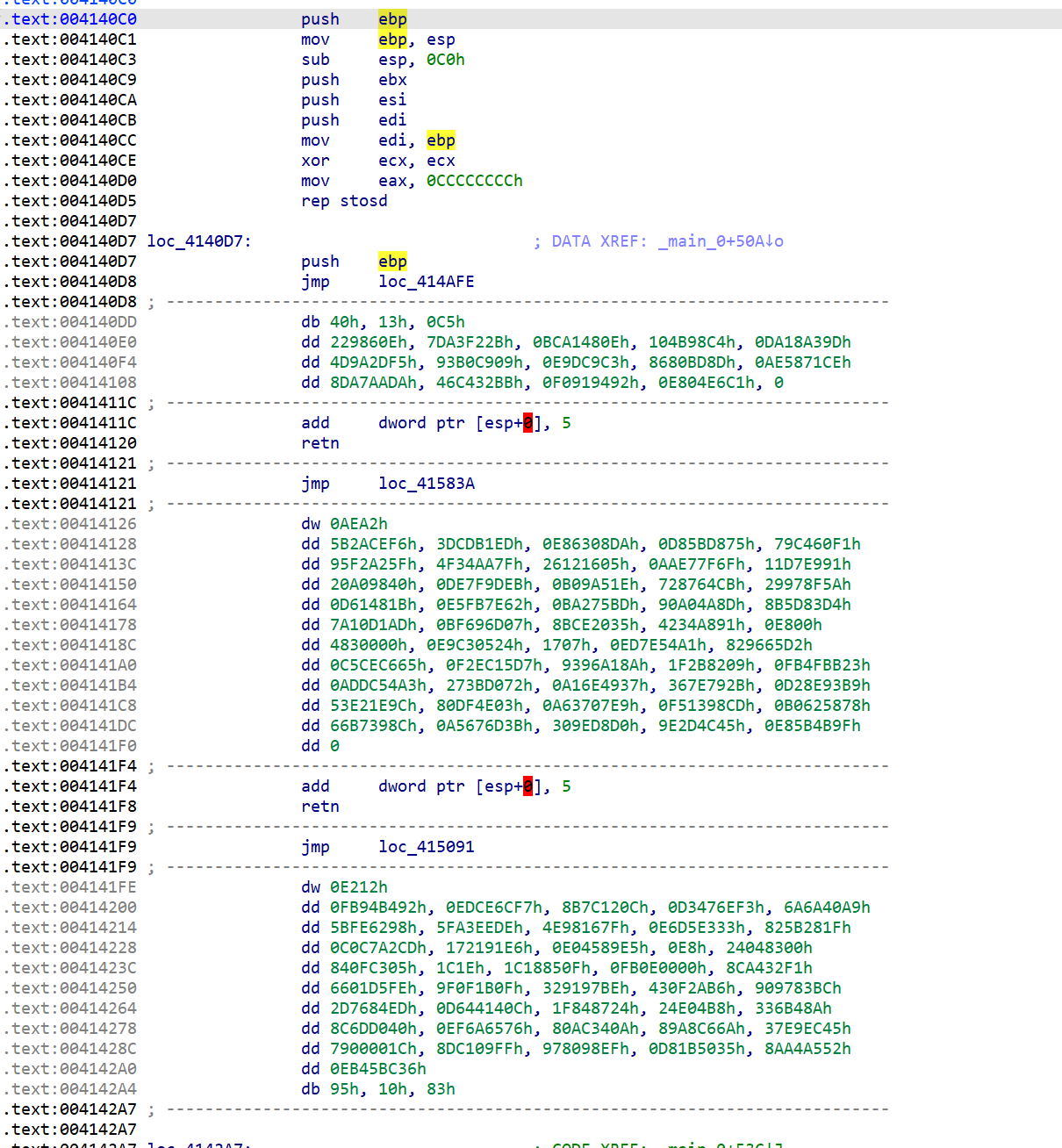Click address .text:004140C0 on the first line
This screenshot has height=1148, width=1062.
tap(70, 19)
